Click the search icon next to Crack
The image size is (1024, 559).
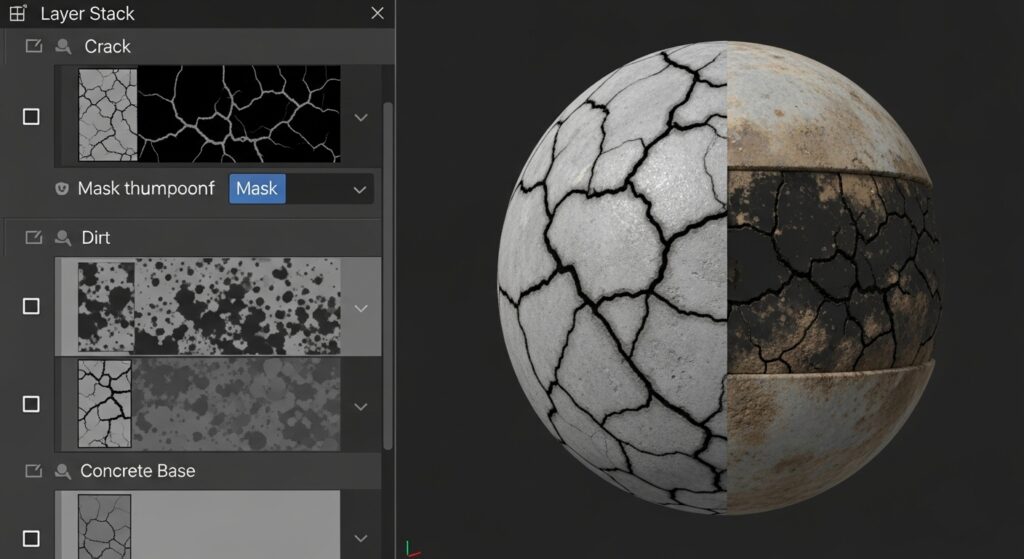[63, 46]
